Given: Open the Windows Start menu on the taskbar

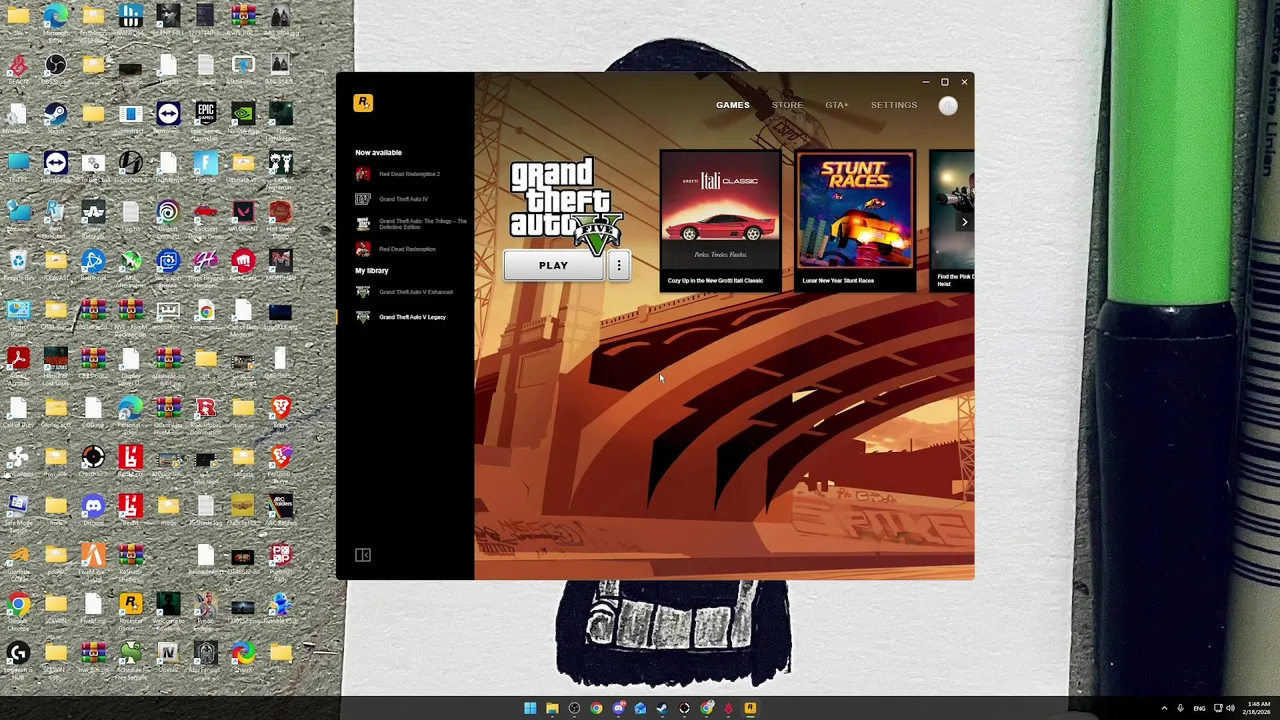Looking at the screenshot, I should 530,708.
